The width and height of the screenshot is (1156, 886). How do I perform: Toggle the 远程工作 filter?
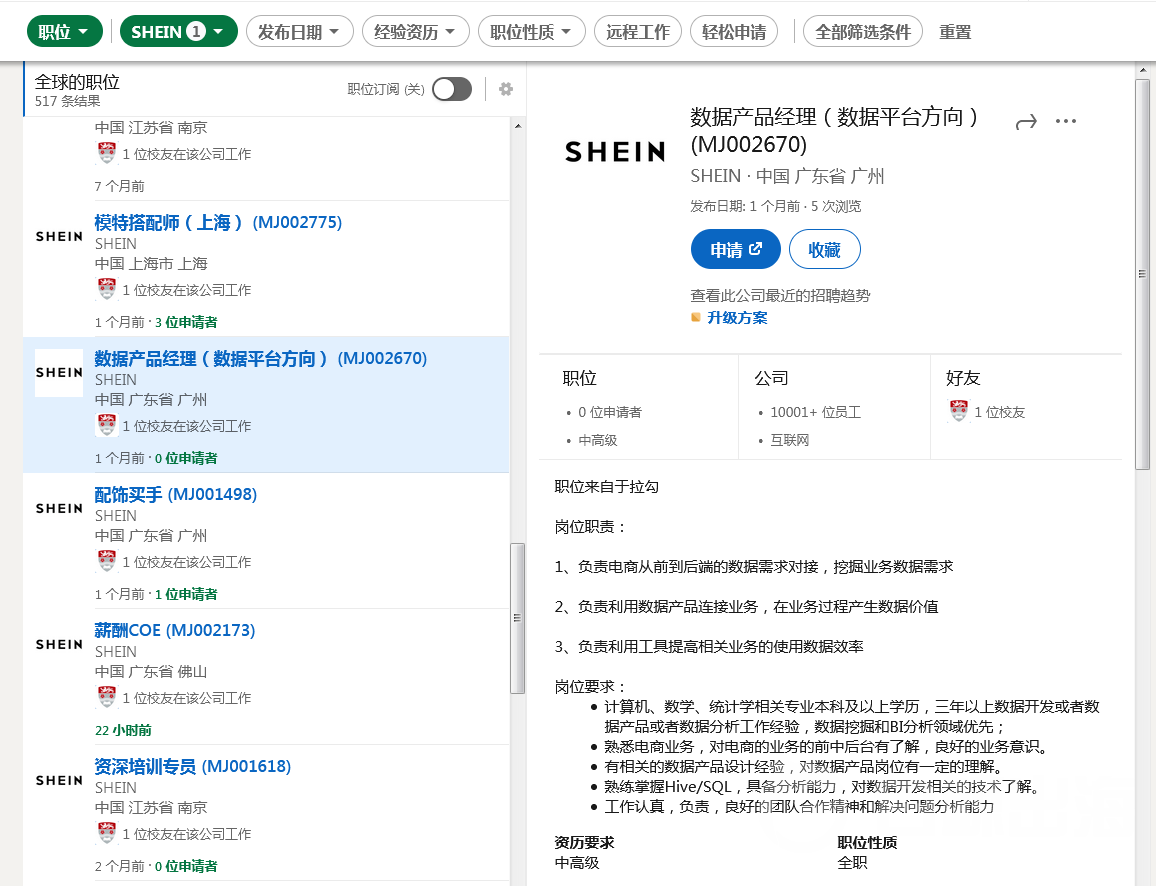point(638,32)
